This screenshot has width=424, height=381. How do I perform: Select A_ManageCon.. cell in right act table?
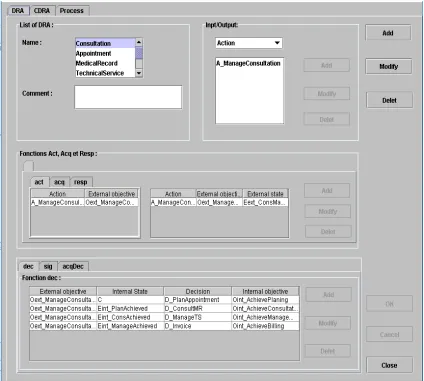click(x=173, y=202)
